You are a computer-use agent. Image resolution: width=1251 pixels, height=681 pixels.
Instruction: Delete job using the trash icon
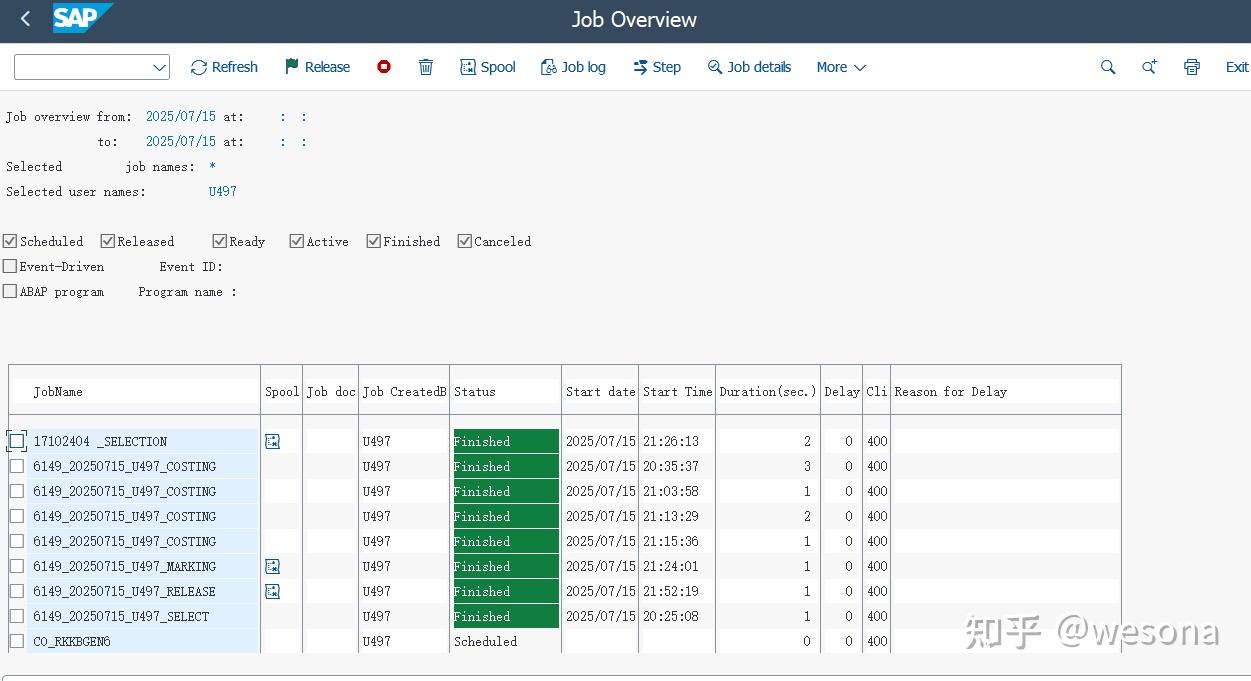point(426,67)
